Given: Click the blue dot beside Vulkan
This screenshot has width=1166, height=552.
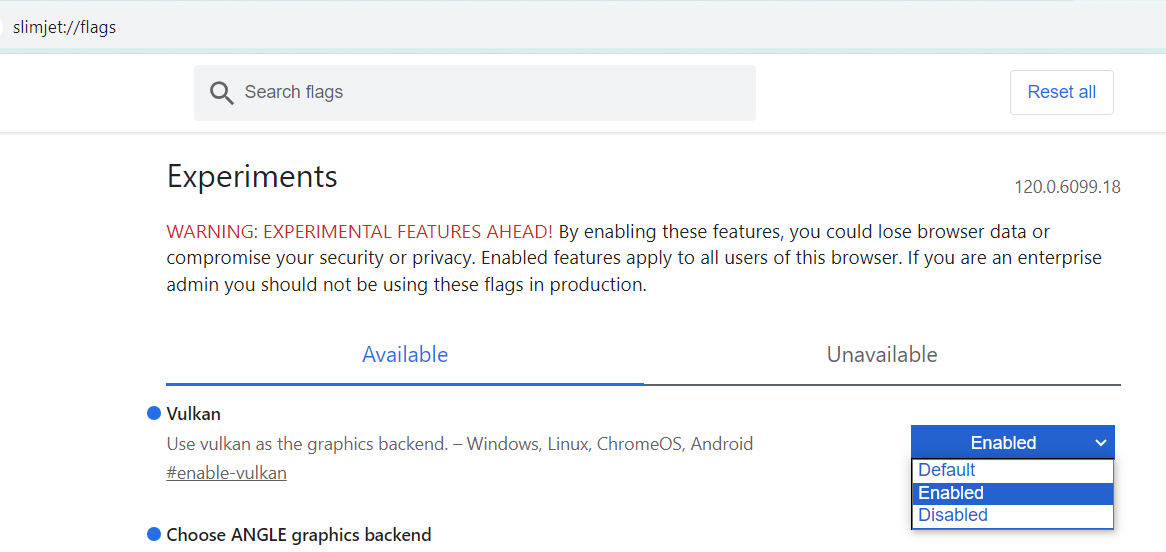Looking at the screenshot, I should 154,413.
